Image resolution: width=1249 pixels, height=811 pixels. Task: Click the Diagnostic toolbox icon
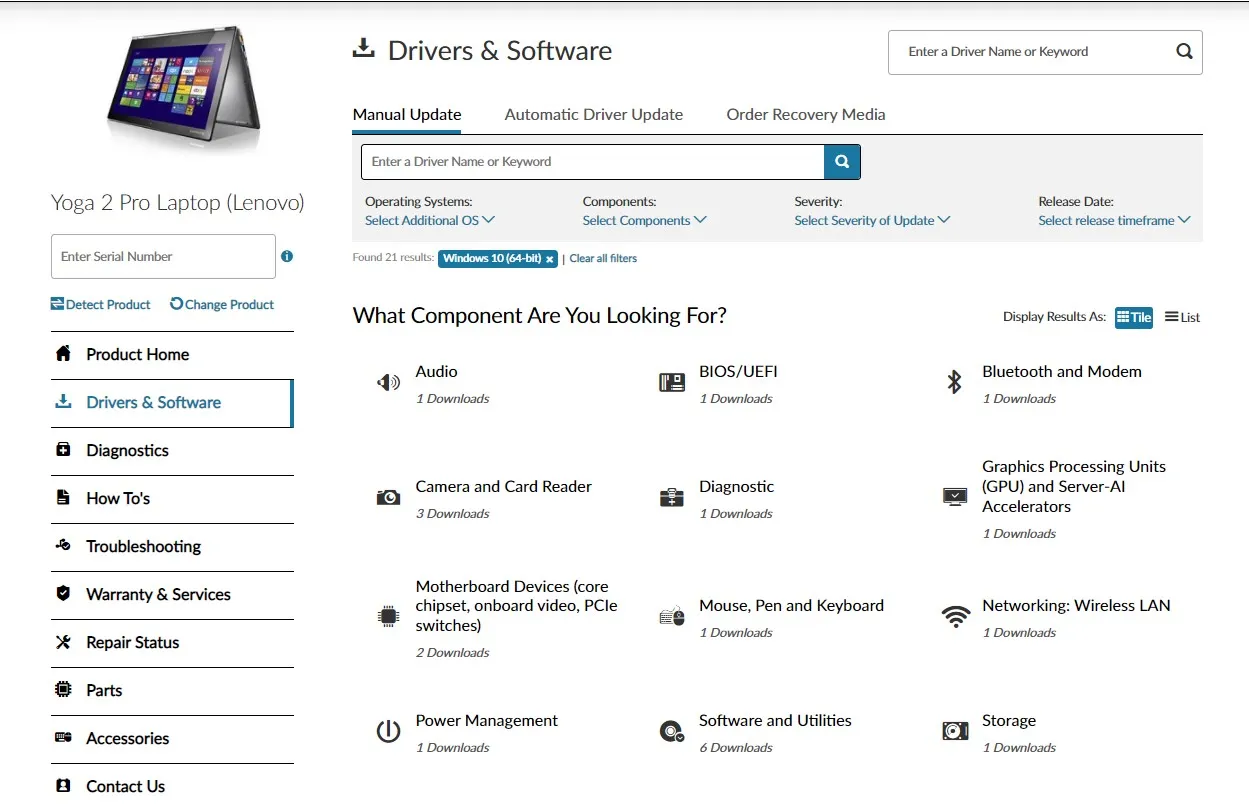tap(672, 497)
